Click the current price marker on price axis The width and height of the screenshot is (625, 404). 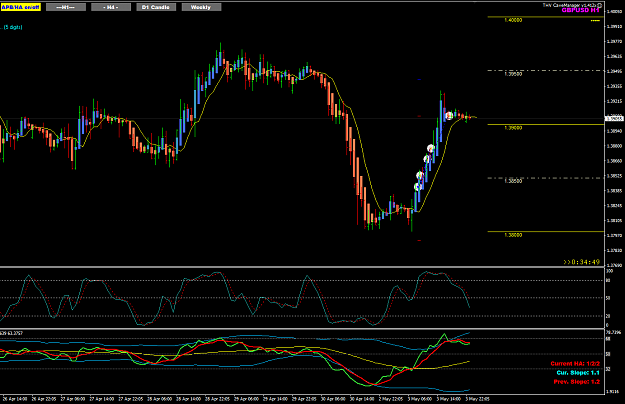click(x=614, y=118)
